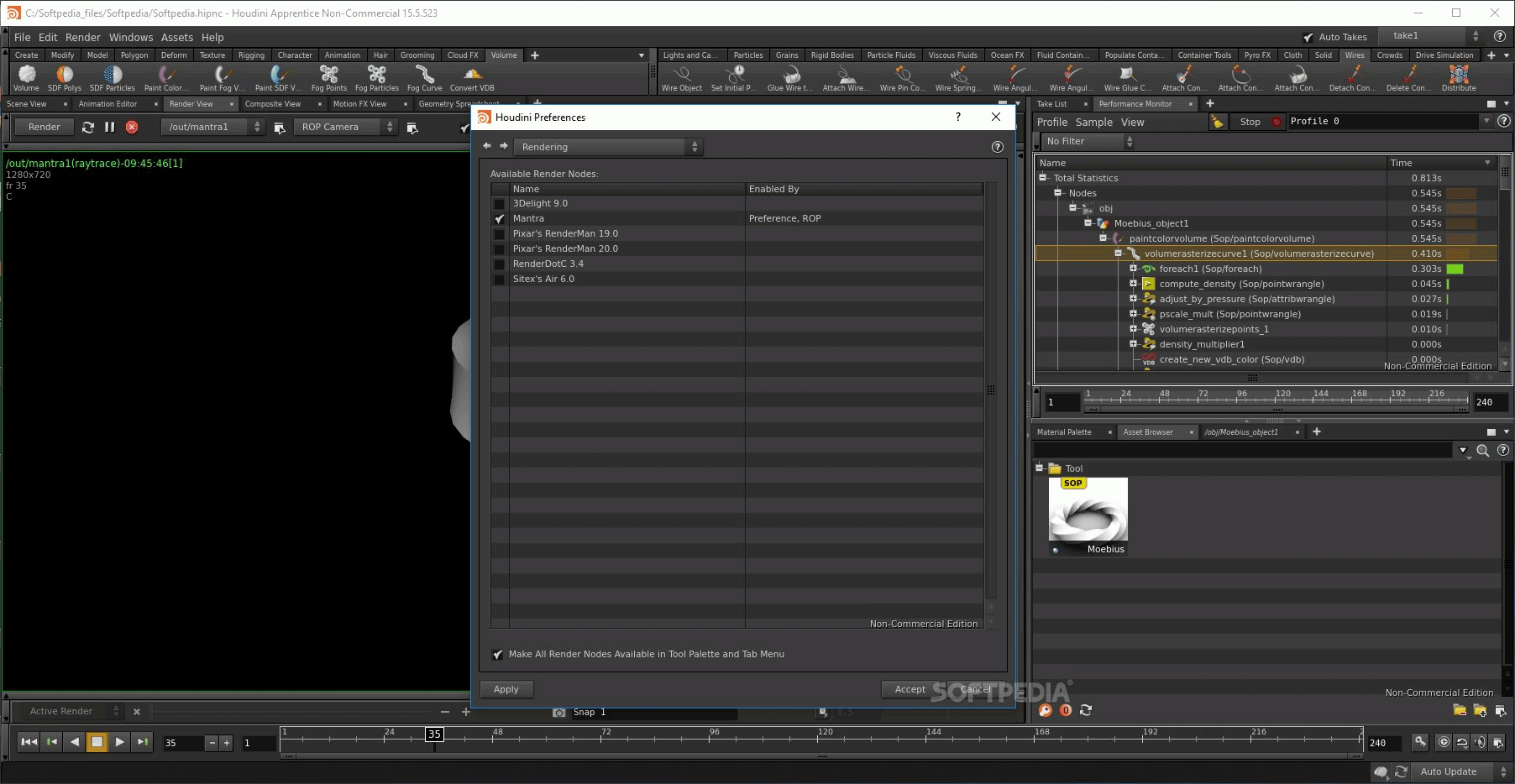Viewport: 1515px width, 784px height.
Task: Play the animation forward
Action: click(120, 742)
